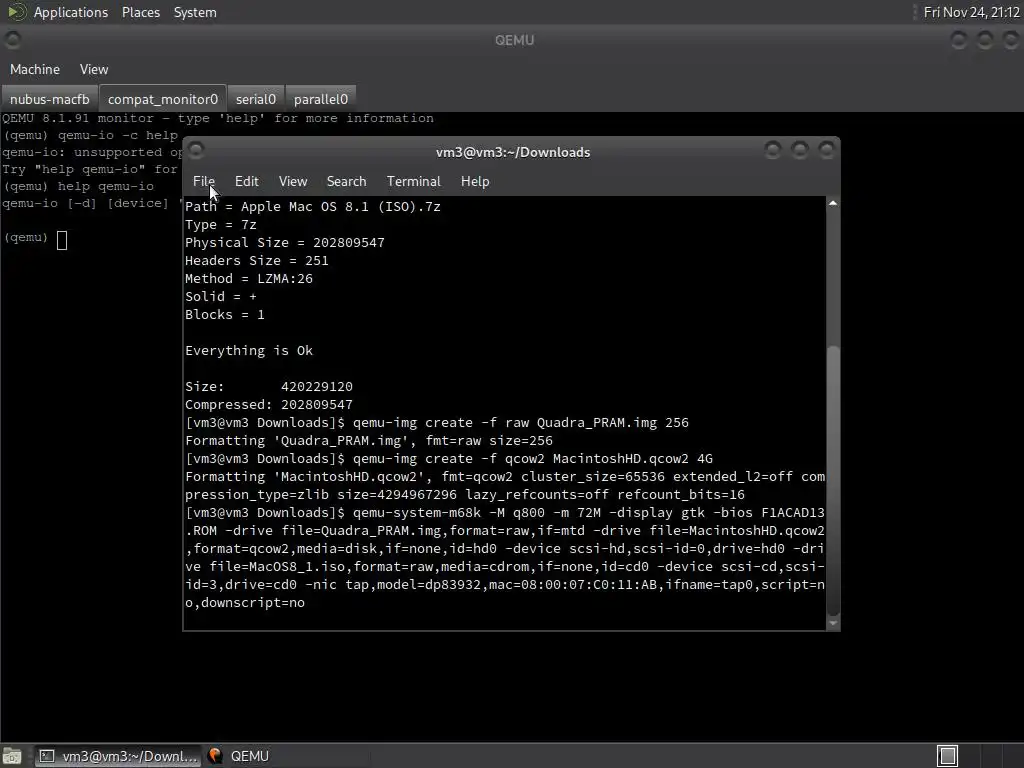Open the terminal Search menu
The width and height of the screenshot is (1024, 768).
[x=346, y=181]
